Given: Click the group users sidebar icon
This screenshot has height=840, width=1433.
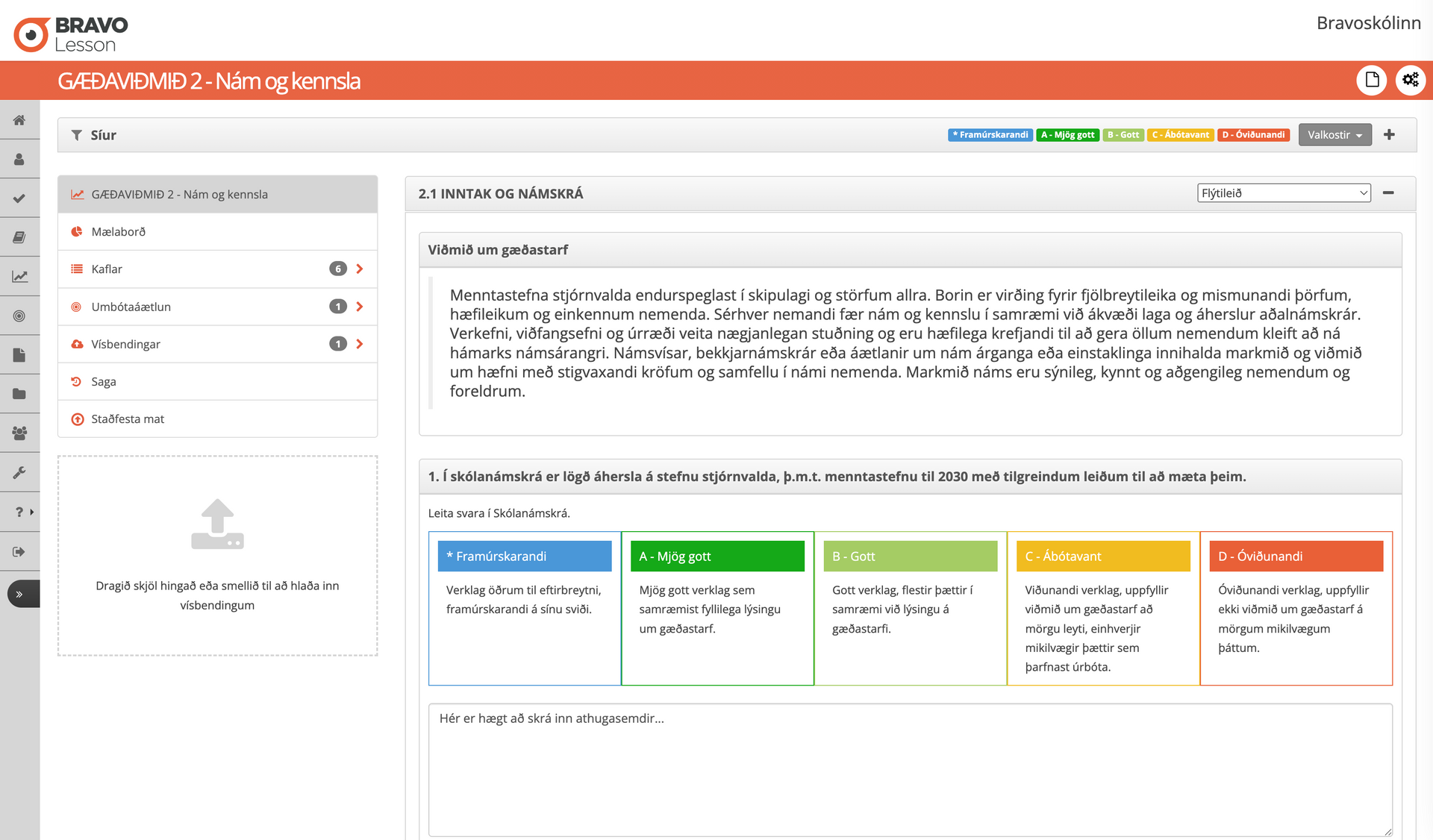Looking at the screenshot, I should coord(19,433).
